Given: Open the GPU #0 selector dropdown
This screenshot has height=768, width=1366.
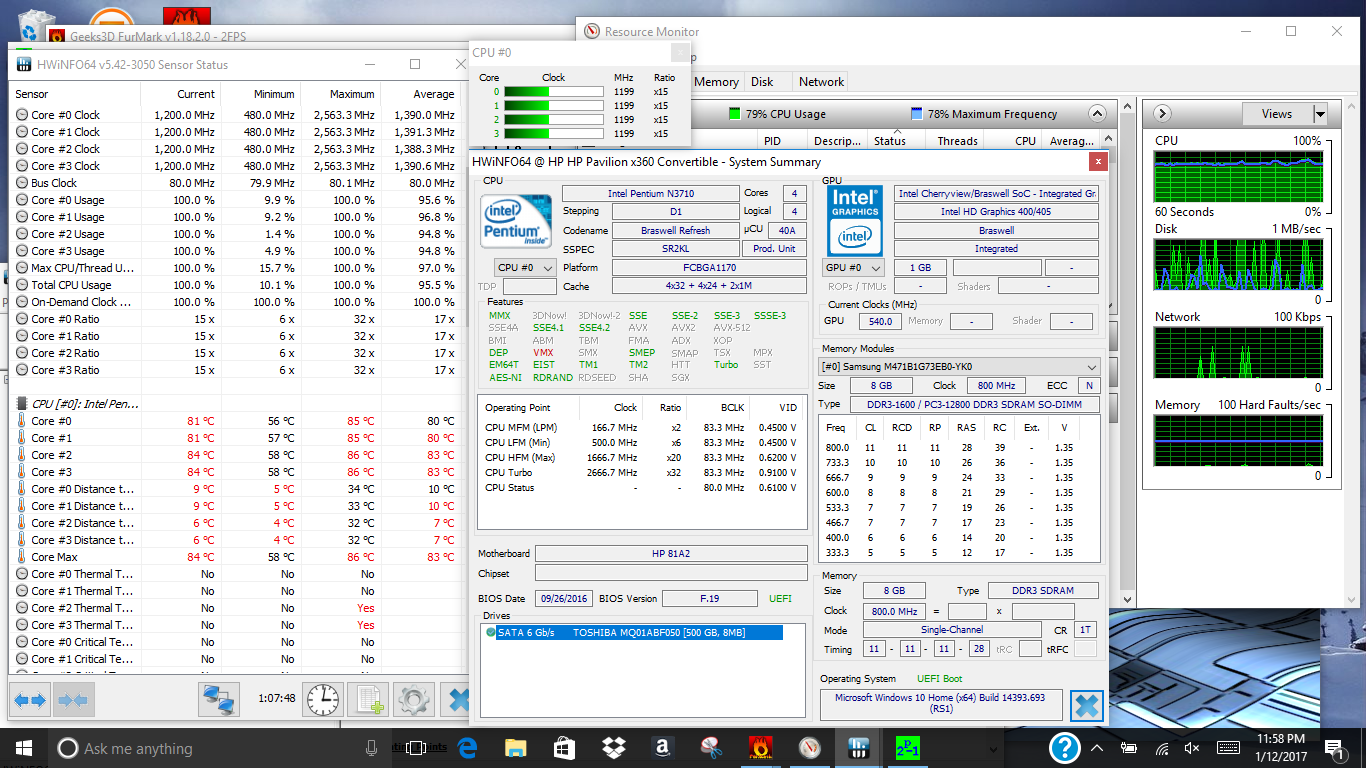Looking at the screenshot, I should click(855, 268).
